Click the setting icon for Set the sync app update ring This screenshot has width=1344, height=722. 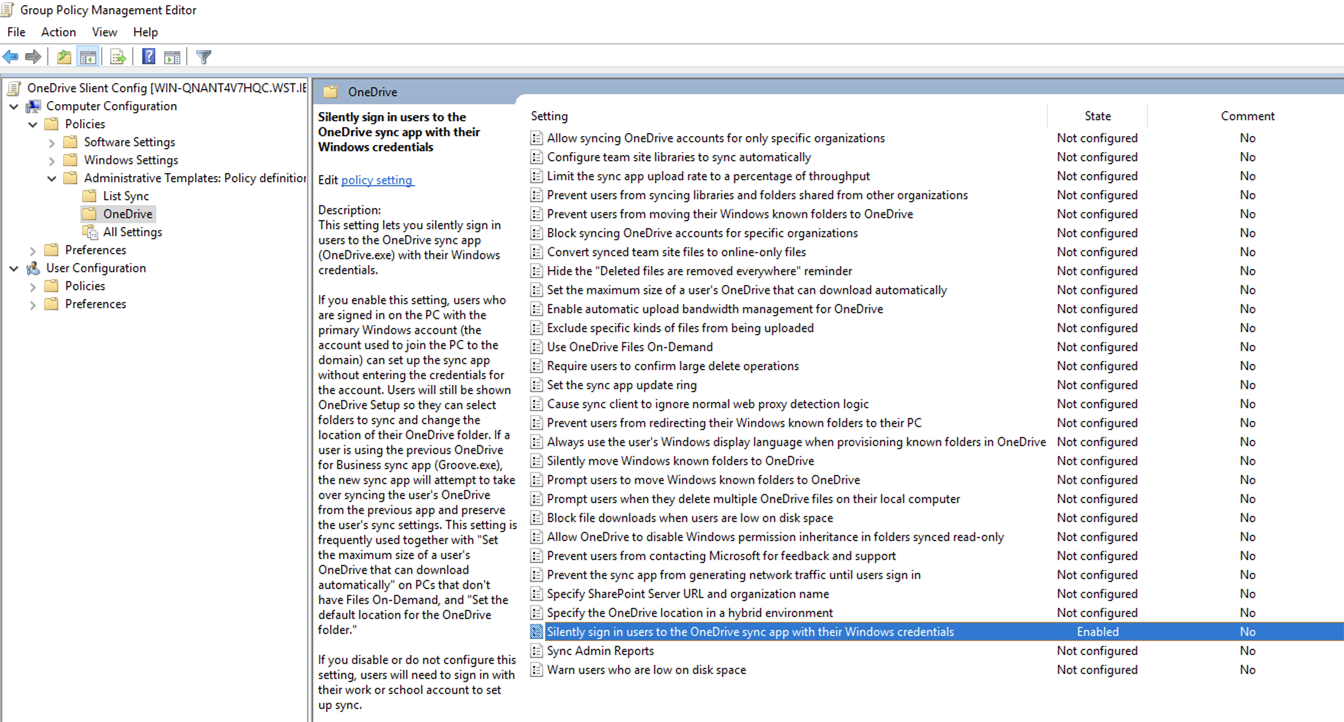tap(536, 385)
